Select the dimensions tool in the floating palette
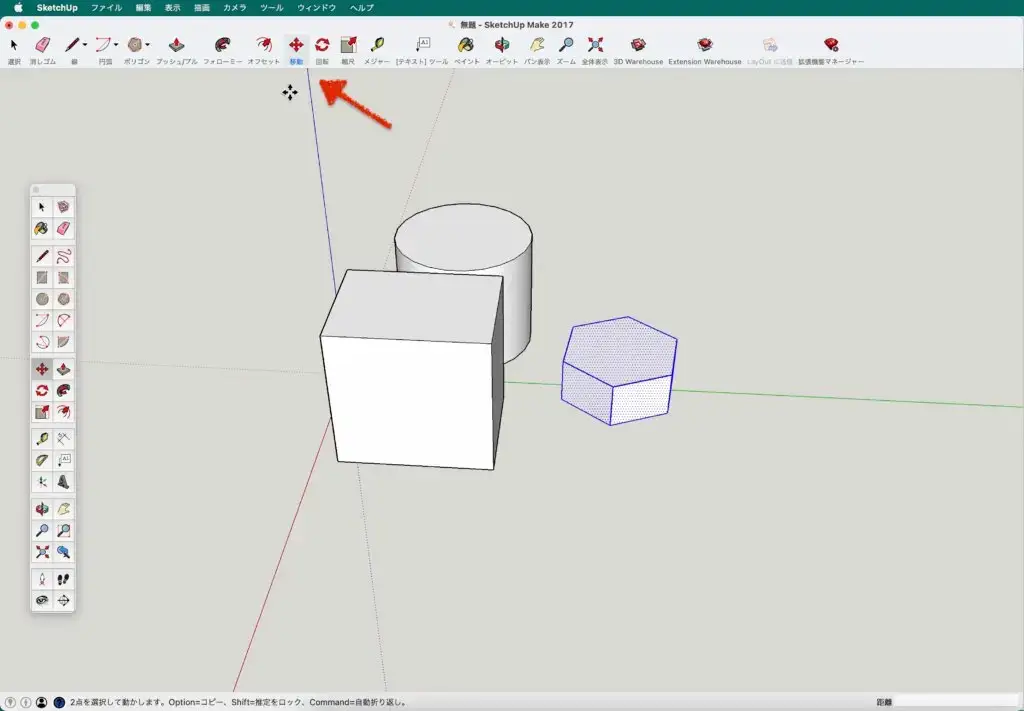This screenshot has height=711, width=1024. coord(63,439)
